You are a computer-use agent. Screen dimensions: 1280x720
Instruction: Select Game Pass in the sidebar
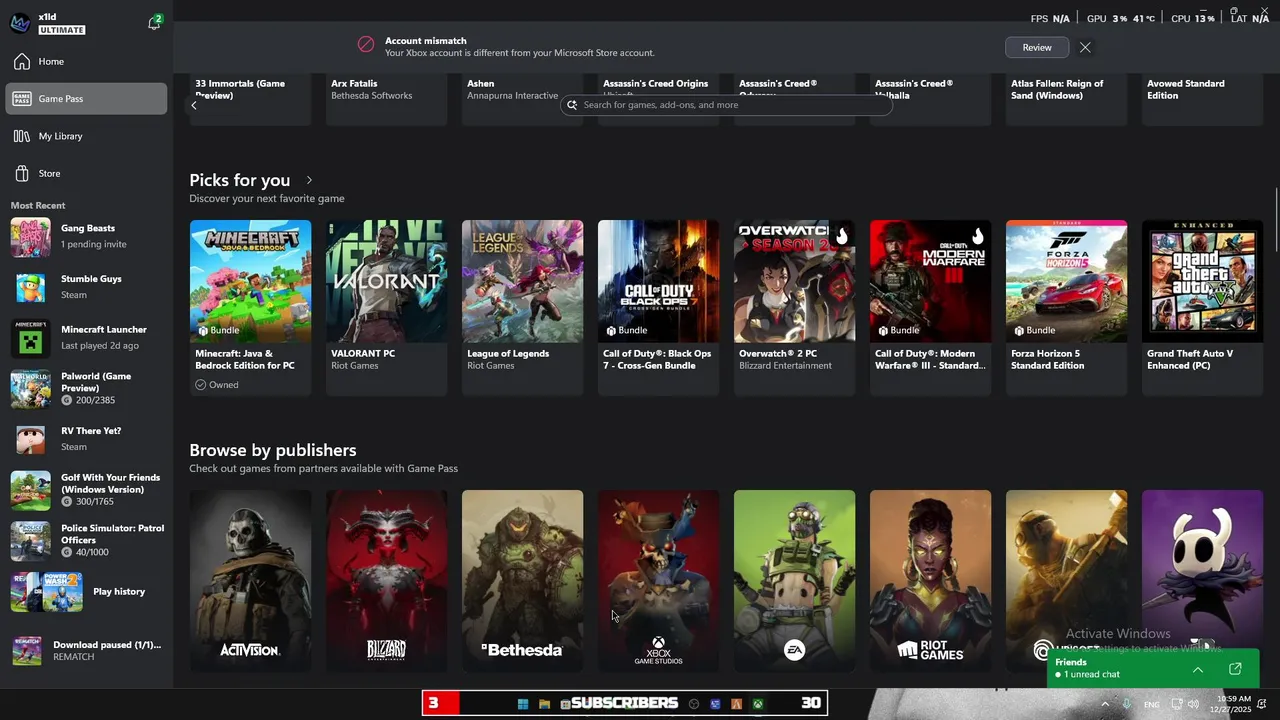(86, 99)
